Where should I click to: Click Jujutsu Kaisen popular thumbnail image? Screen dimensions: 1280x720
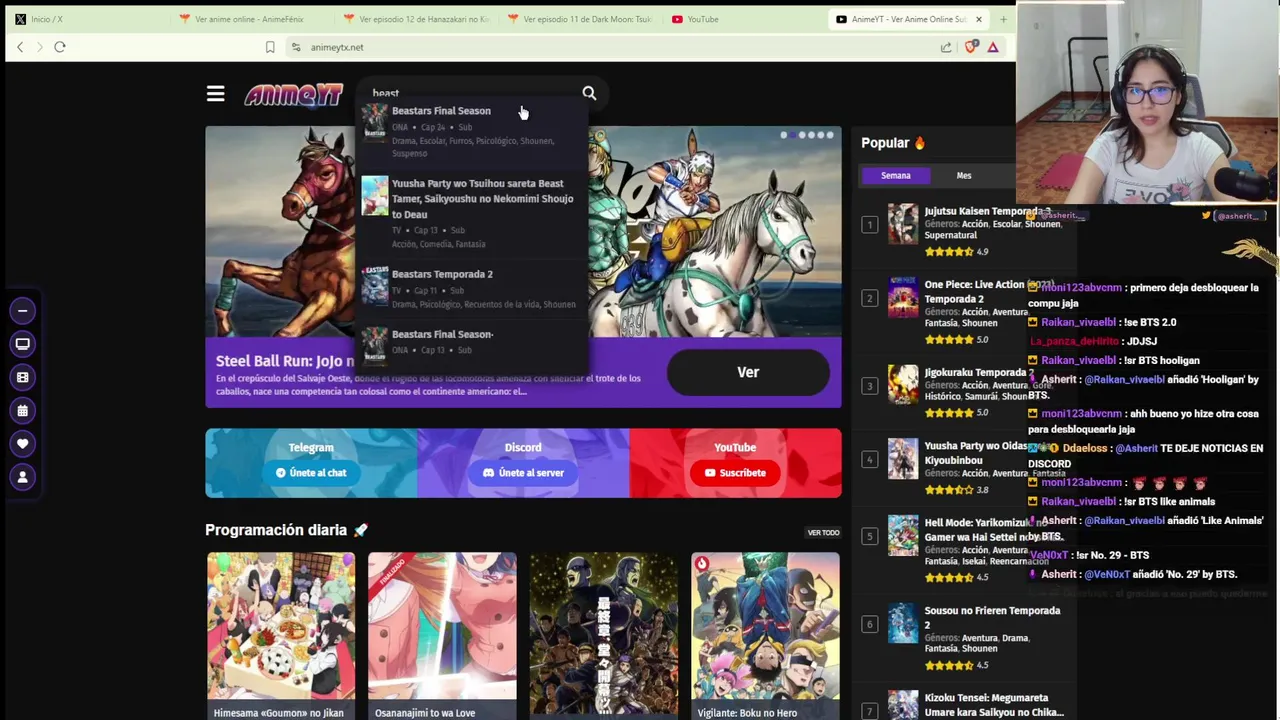(903, 225)
